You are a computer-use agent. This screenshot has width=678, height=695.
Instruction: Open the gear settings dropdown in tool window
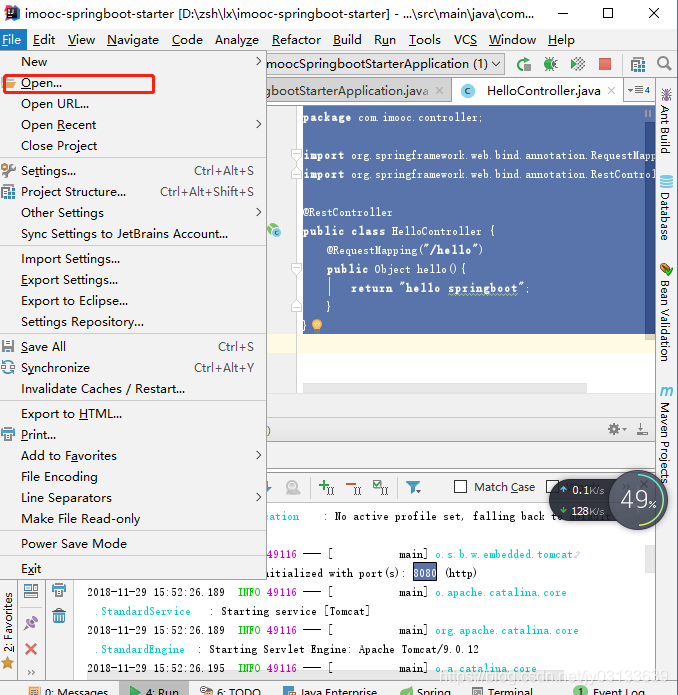pyautogui.click(x=616, y=429)
